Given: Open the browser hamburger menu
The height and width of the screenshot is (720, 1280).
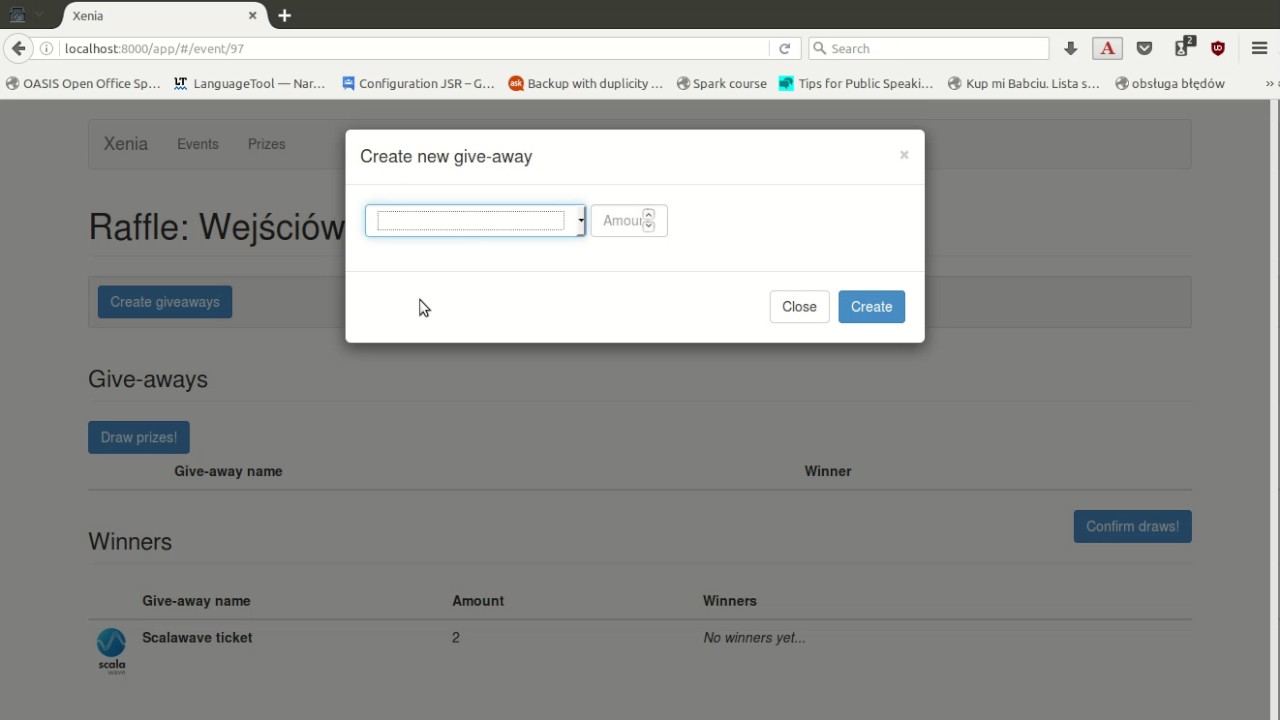Looking at the screenshot, I should coord(1259,48).
